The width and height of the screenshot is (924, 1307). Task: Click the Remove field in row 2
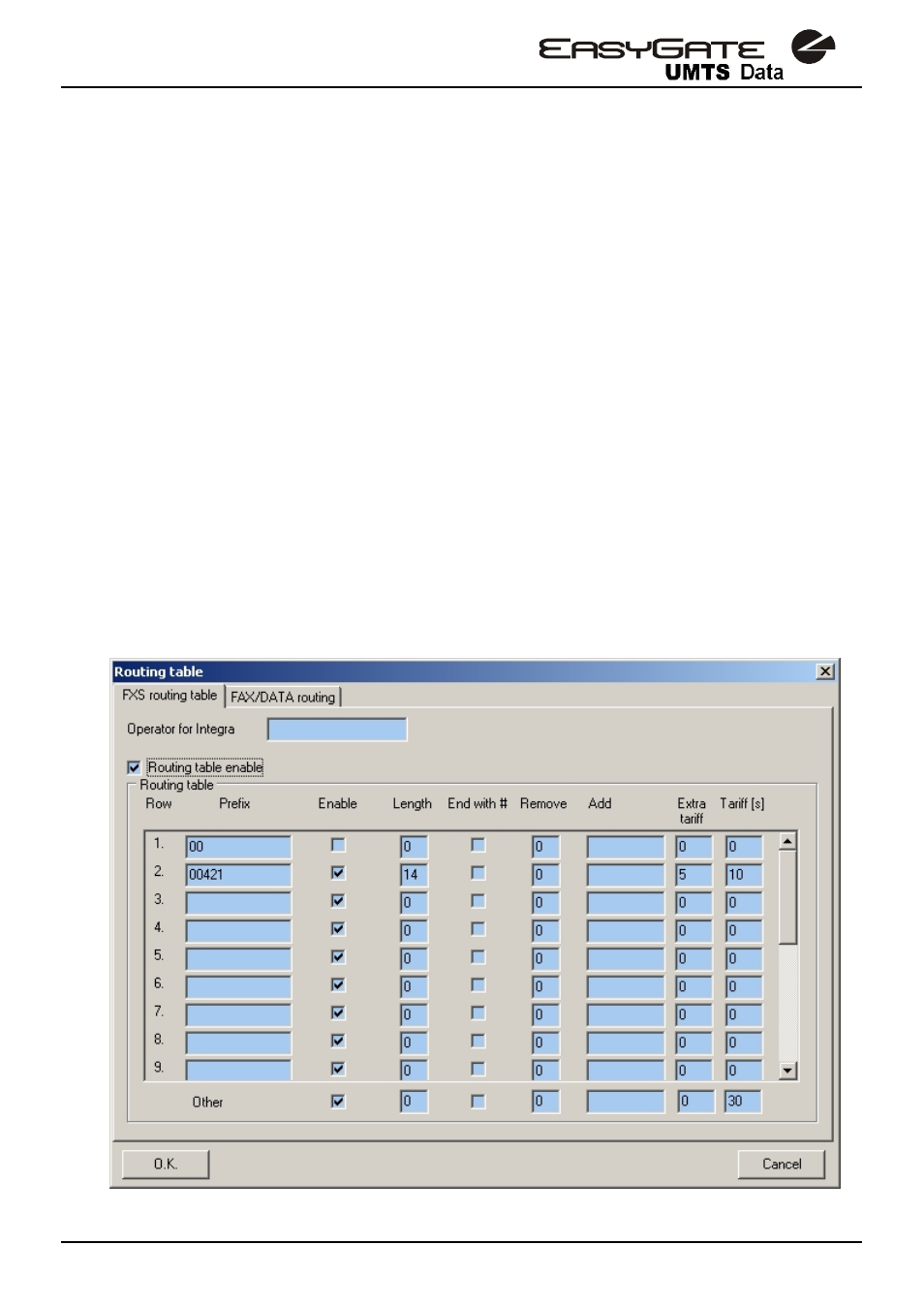point(545,875)
